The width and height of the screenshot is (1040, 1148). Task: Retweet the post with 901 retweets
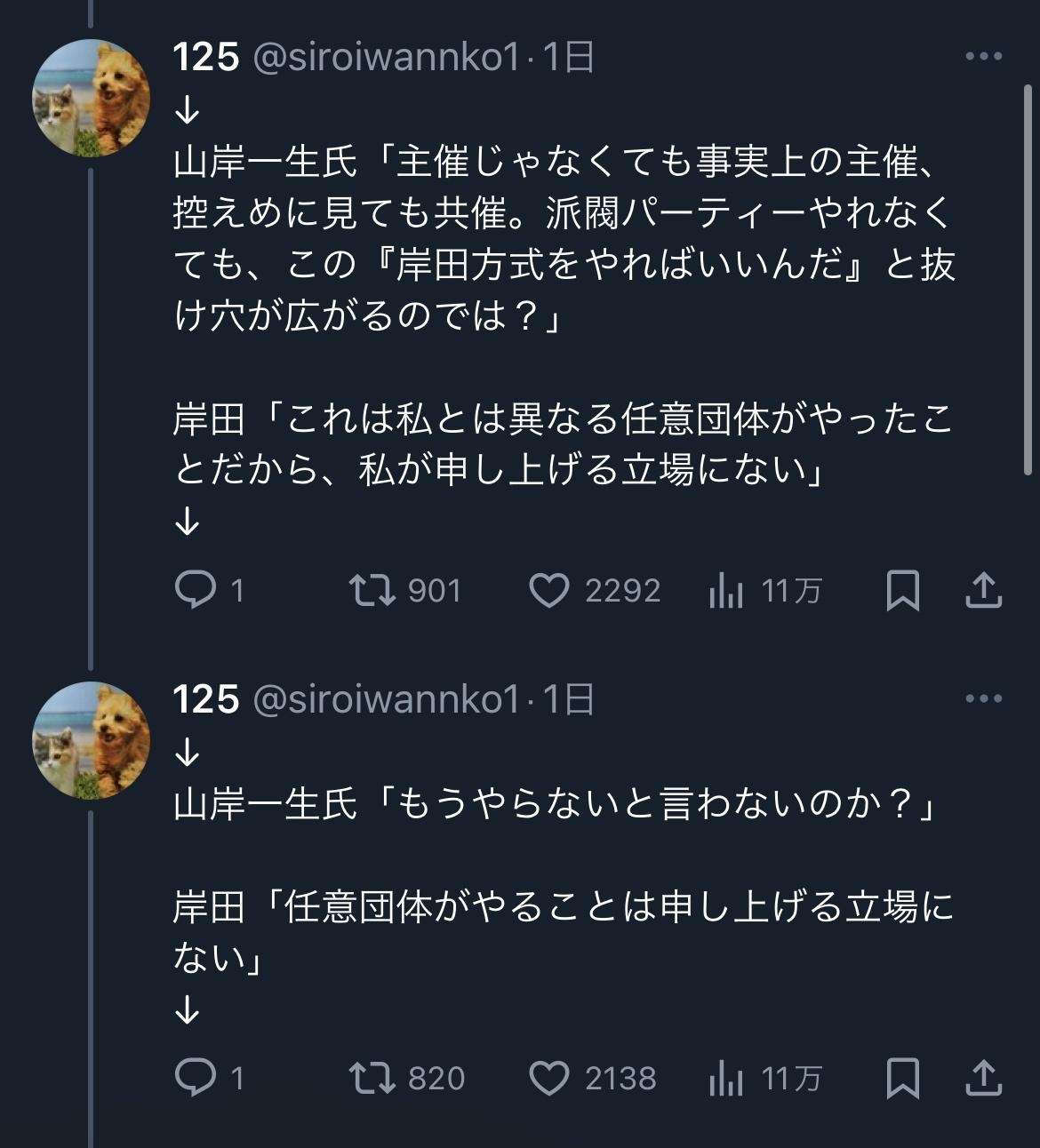coord(373,590)
